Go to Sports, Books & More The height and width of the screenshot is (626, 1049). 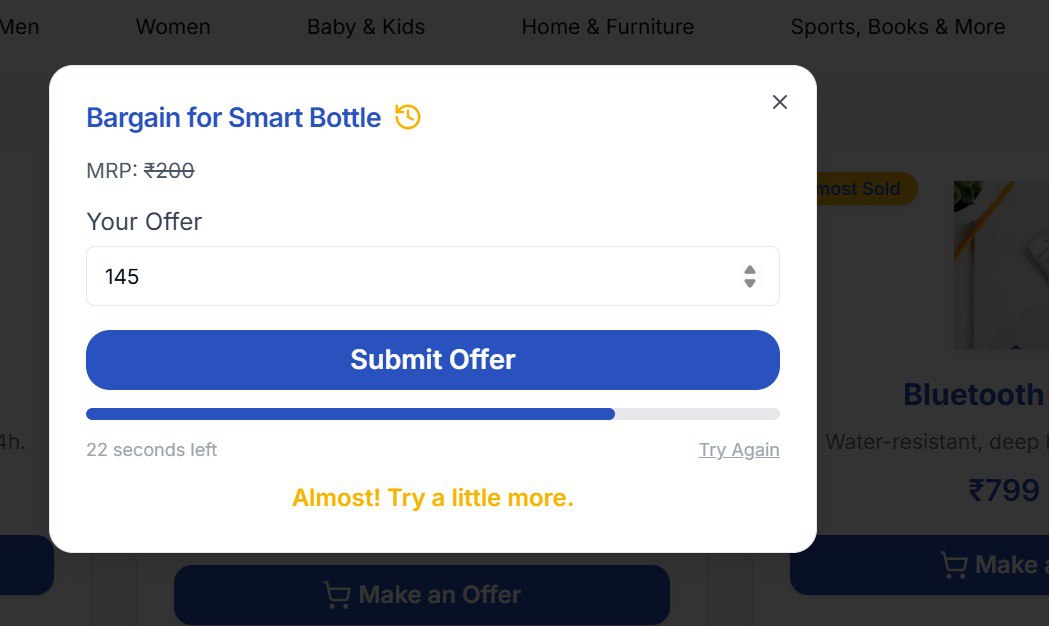coord(897,27)
